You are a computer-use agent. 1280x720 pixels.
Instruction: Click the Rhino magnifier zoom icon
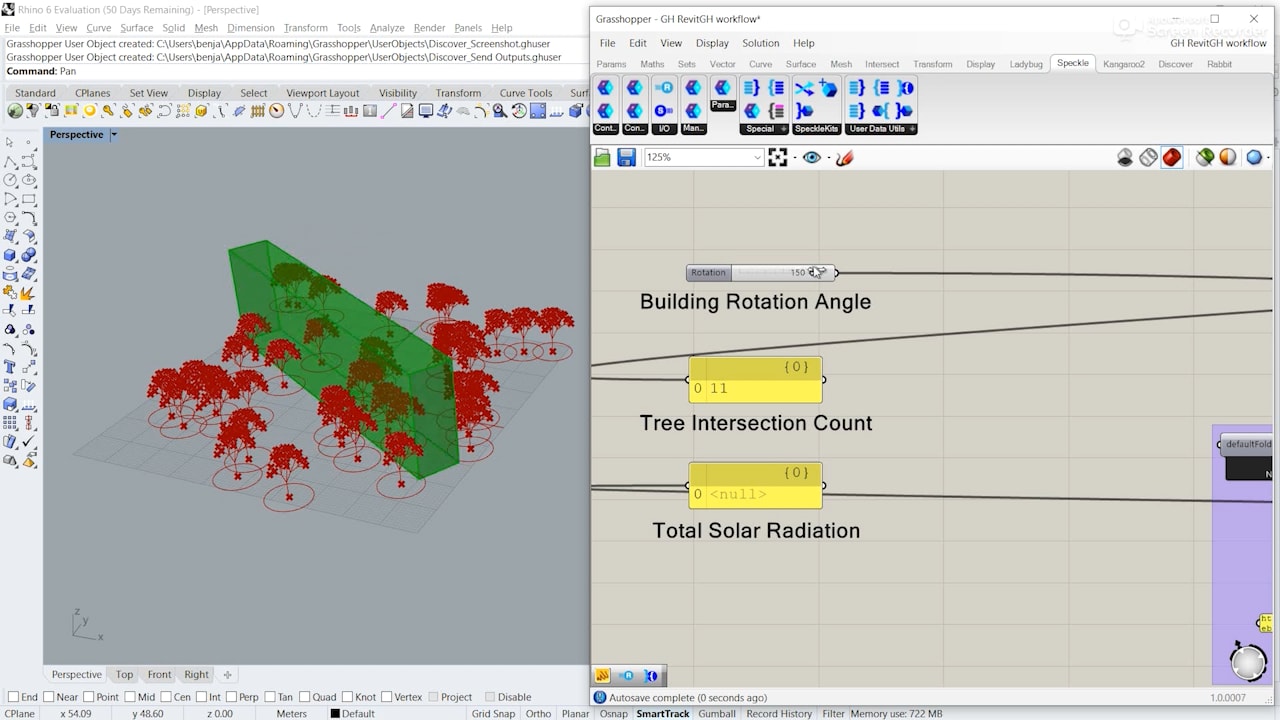coord(499,111)
